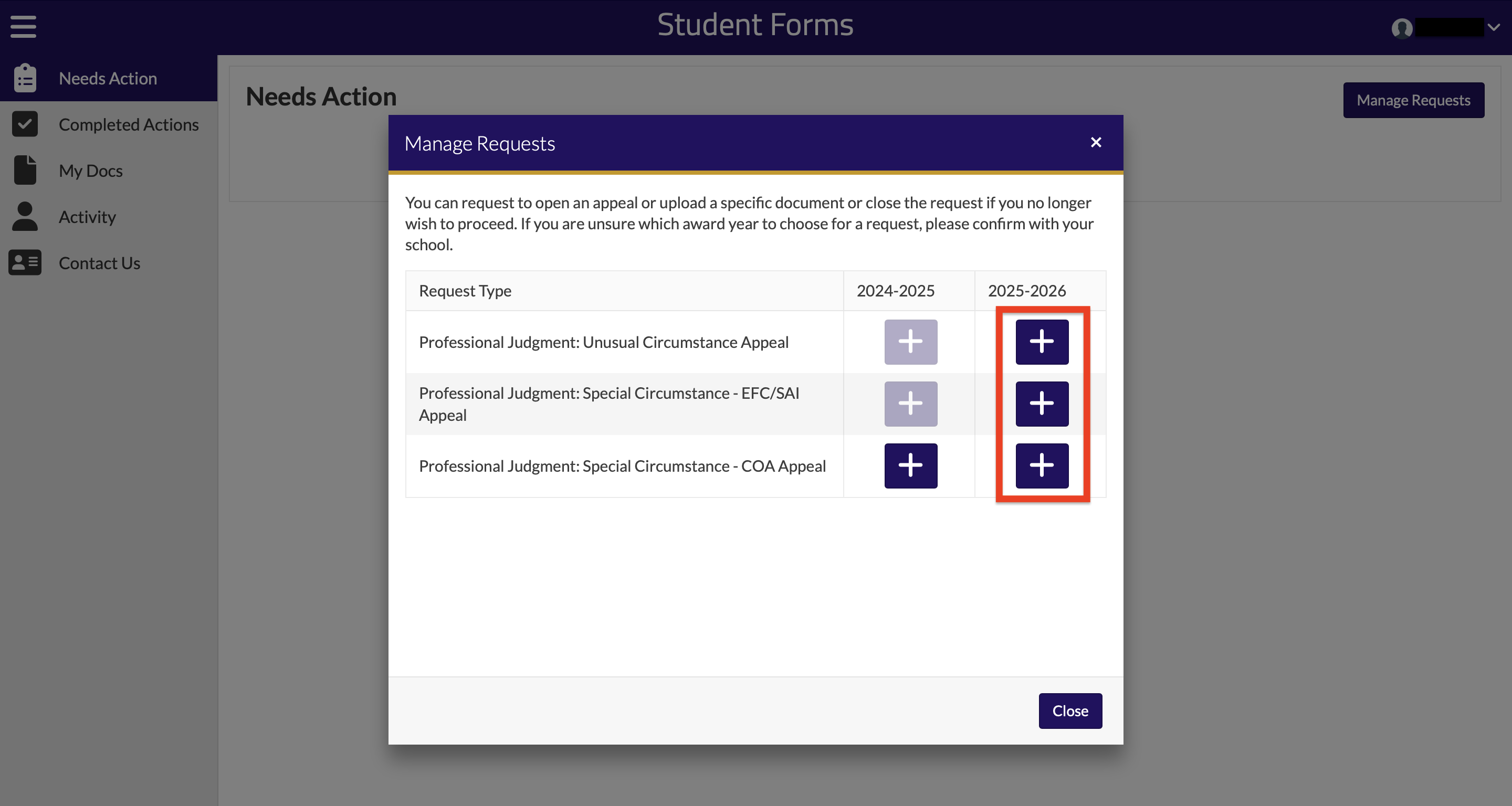This screenshot has width=1512, height=806.
Task: Click disabled 2024-2025 Unusual Circumstance plus
Action: (910, 342)
